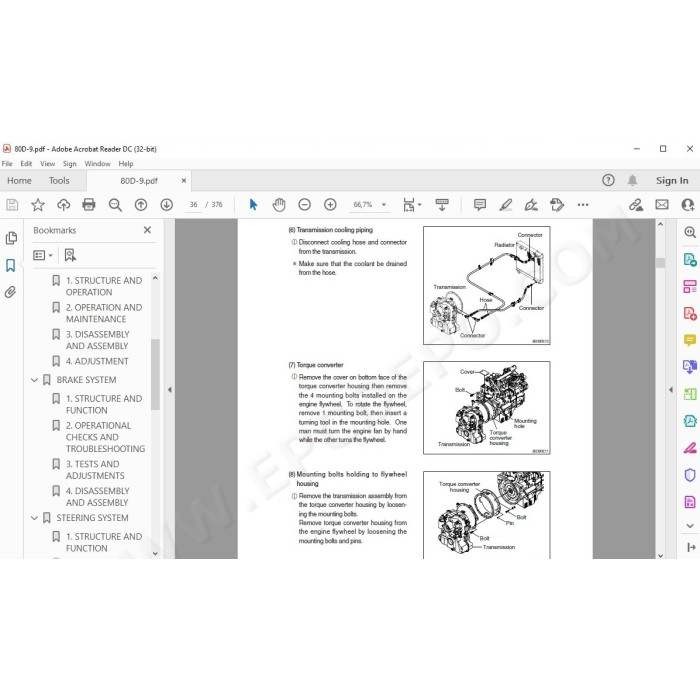Open the File menu
700x700 pixels.
(7, 164)
